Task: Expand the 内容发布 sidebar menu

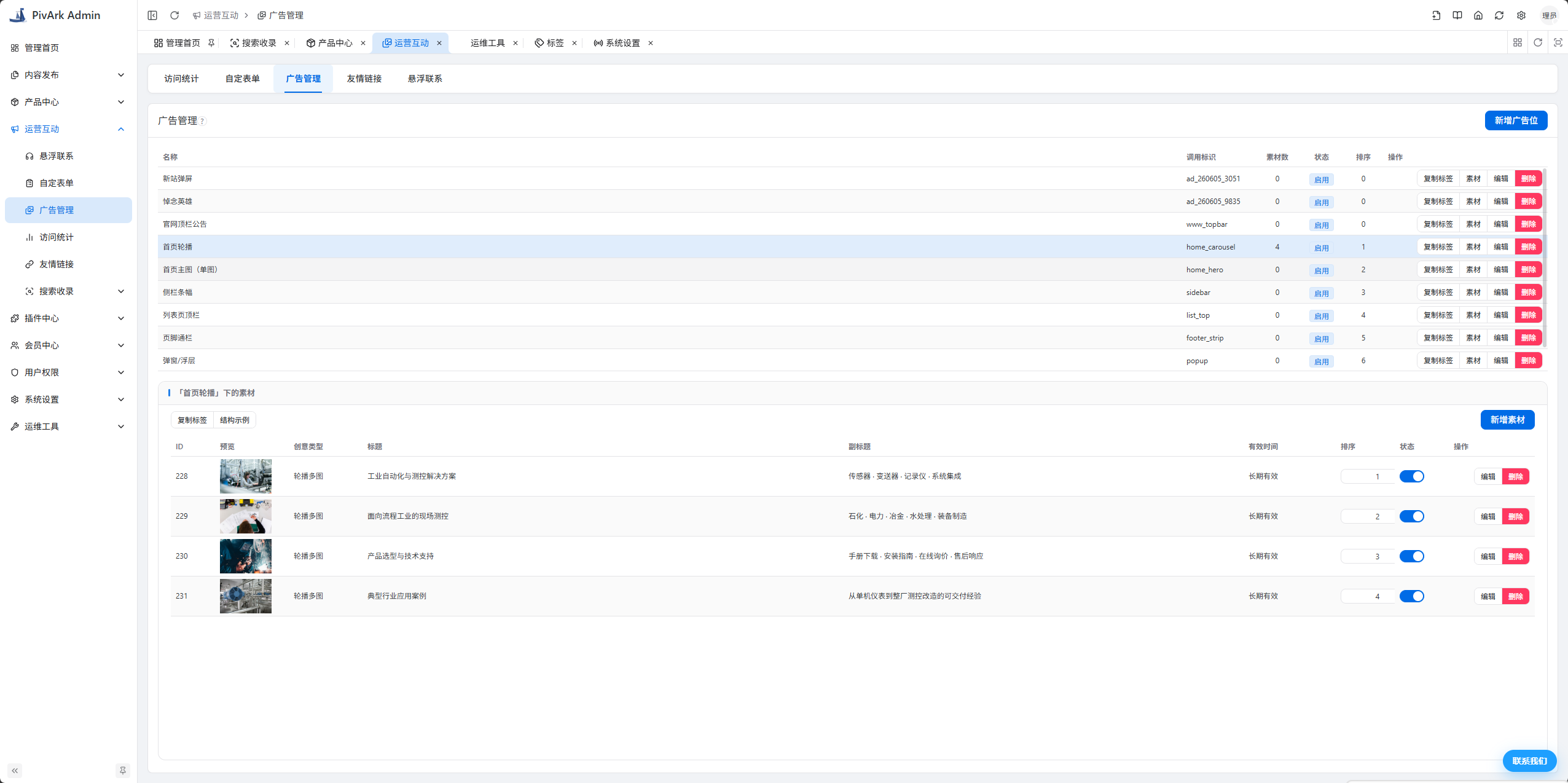Action: (68, 75)
